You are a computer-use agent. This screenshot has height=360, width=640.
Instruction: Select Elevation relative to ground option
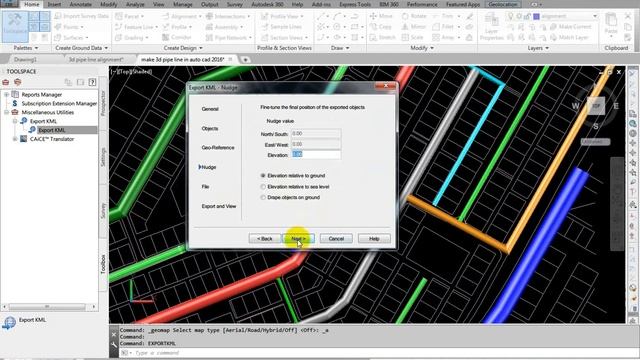coord(293,176)
